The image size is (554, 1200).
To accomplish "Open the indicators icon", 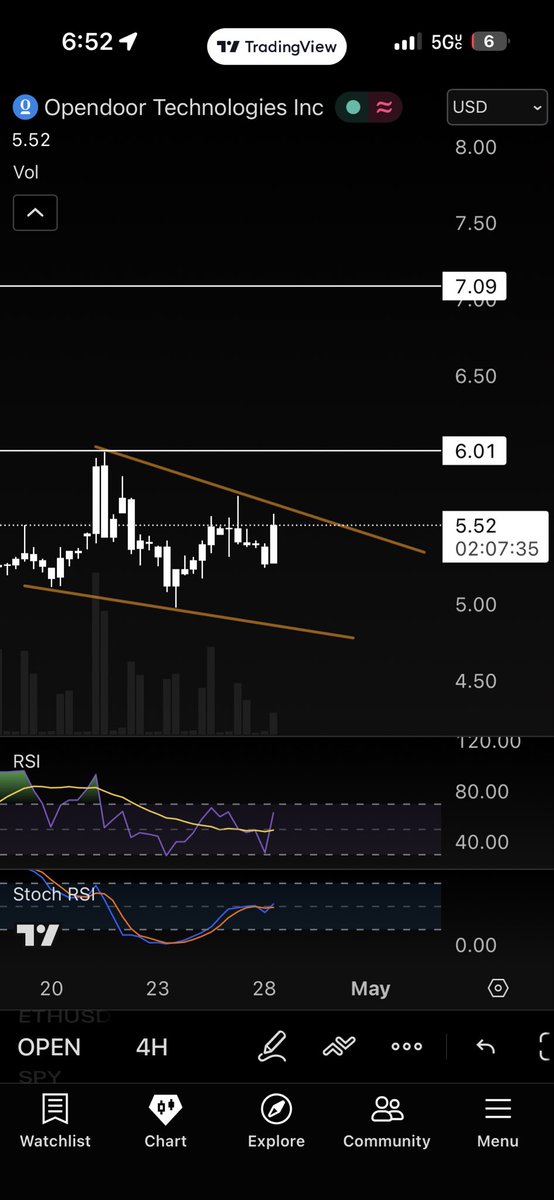I will coord(340,1047).
